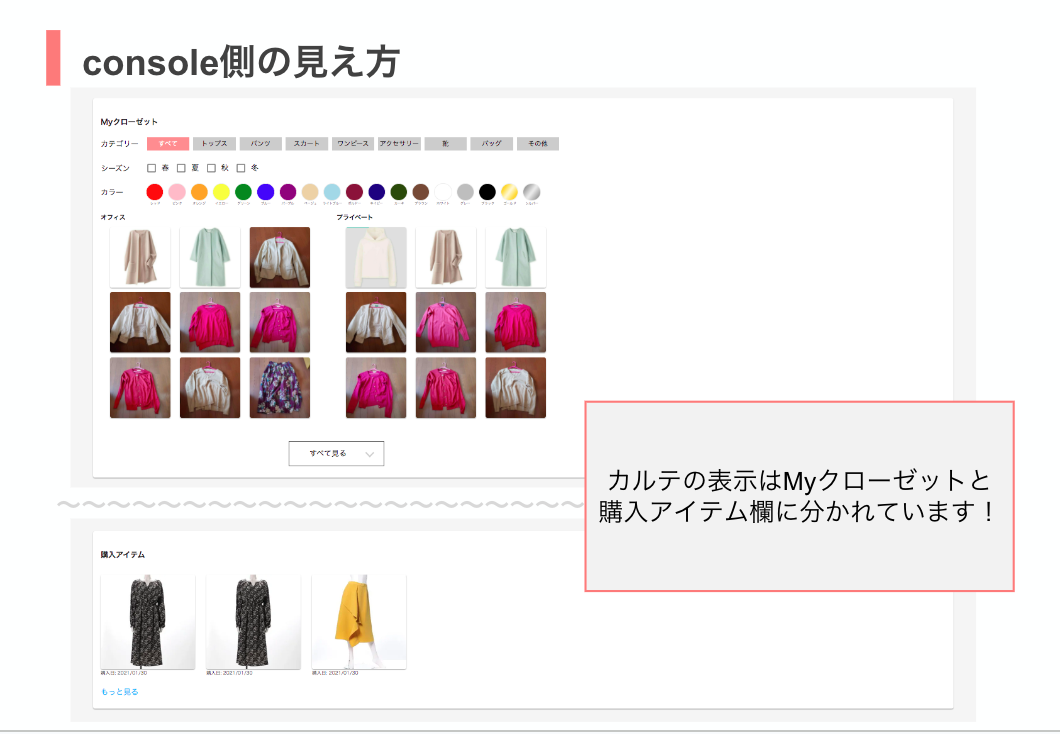
Task: View the yellow skirt purchased item
Action: [x=358, y=622]
